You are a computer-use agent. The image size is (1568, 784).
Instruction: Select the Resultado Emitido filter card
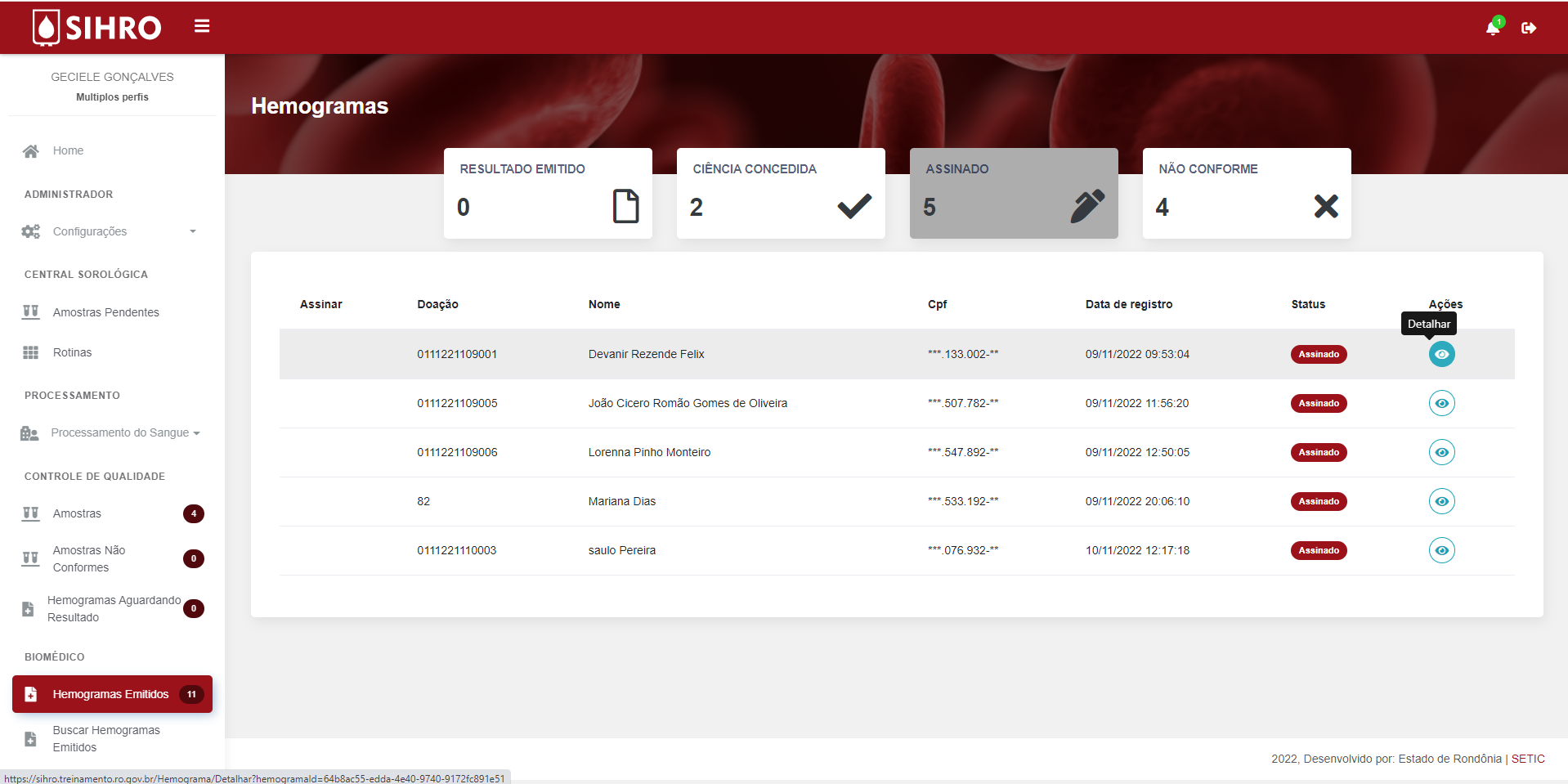point(548,193)
